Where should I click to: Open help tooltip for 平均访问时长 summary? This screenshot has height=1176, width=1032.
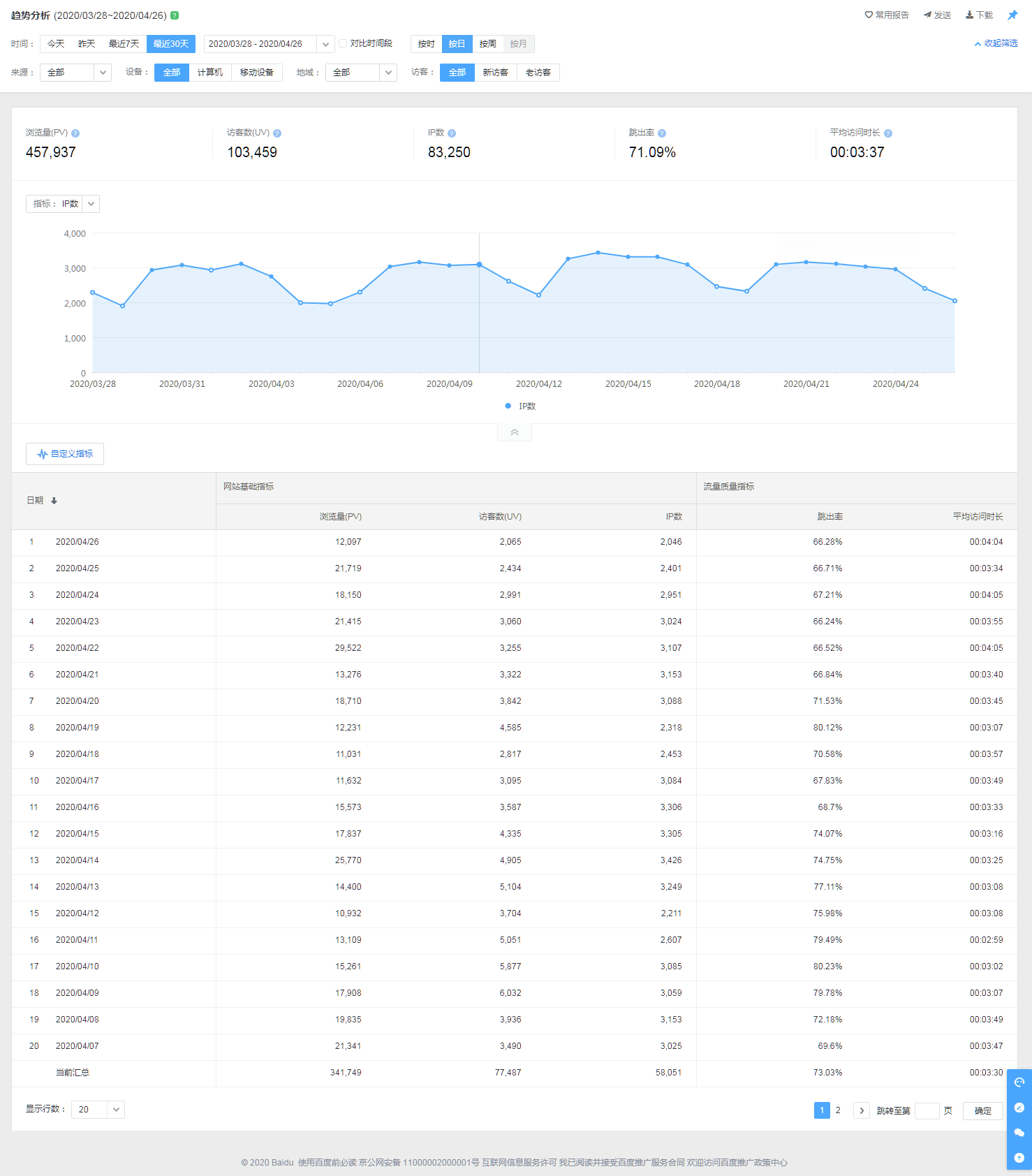(888, 133)
